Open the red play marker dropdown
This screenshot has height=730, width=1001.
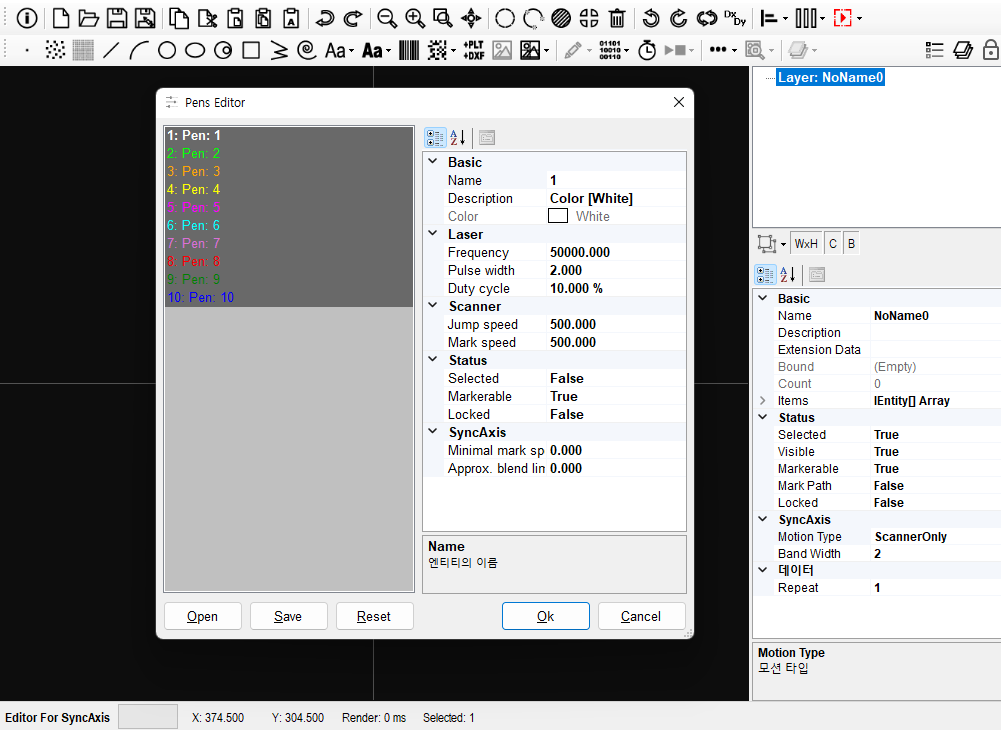pos(860,19)
